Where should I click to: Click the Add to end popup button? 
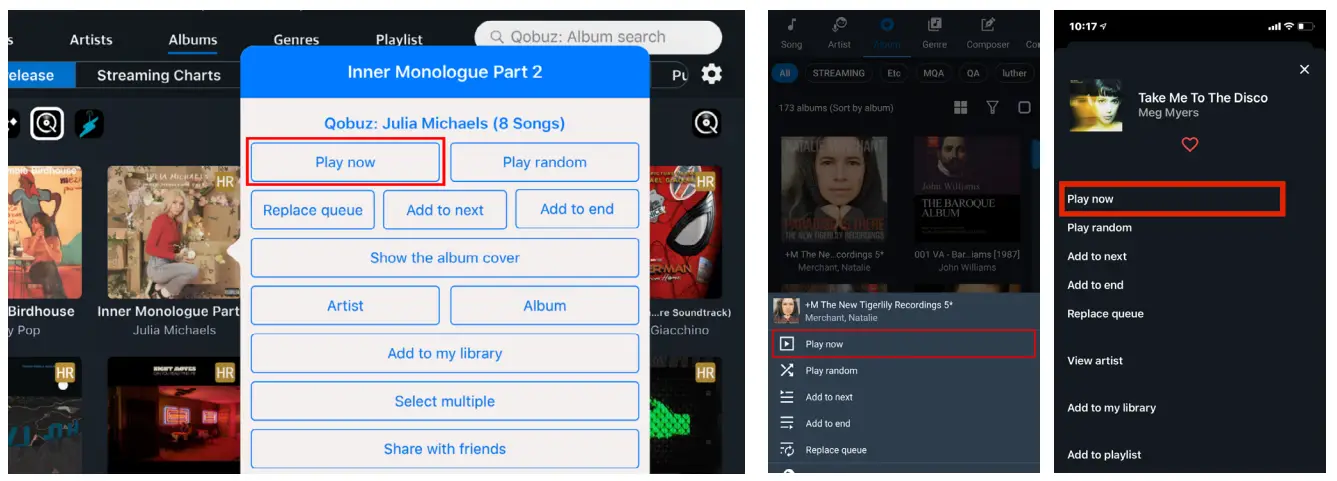577,210
